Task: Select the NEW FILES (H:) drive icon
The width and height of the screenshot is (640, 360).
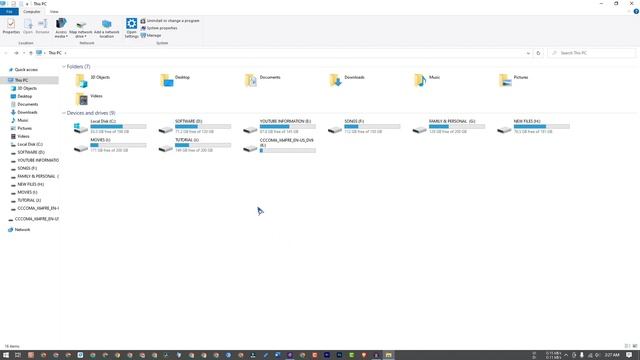Action: (504, 129)
